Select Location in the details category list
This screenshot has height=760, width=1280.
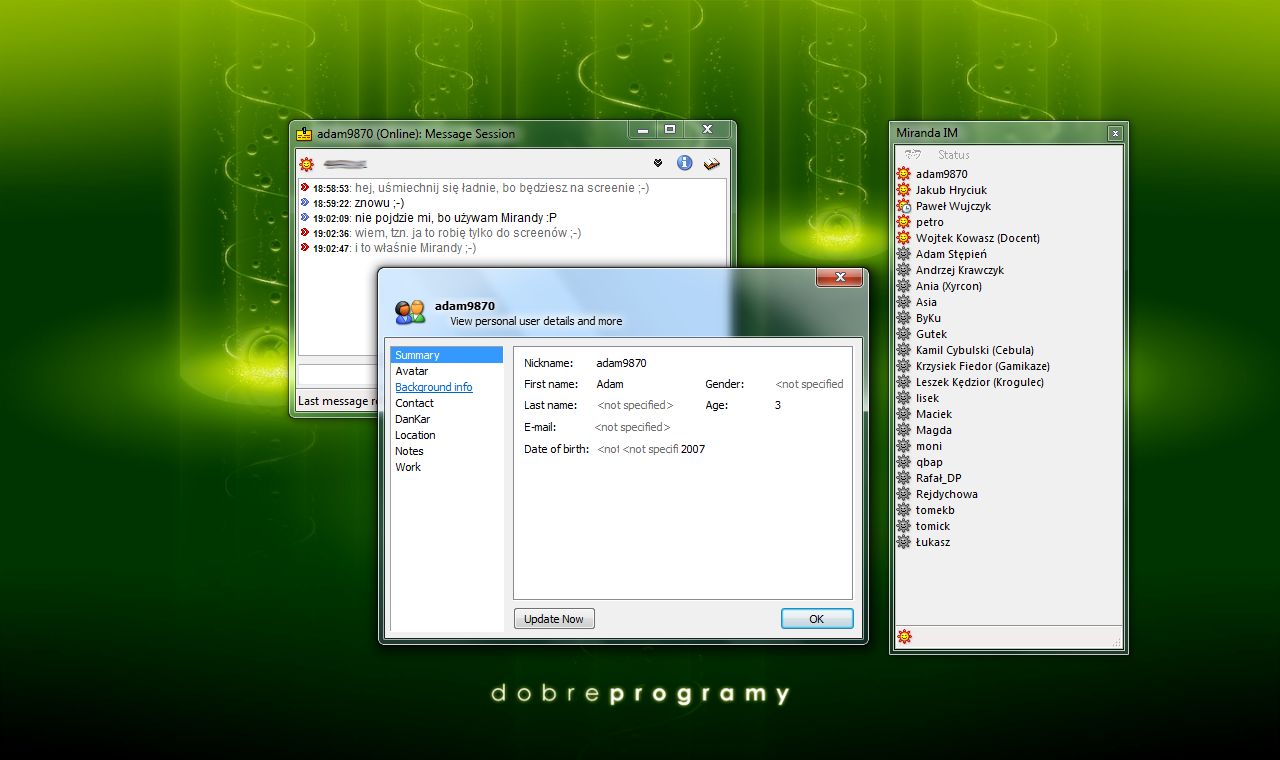[446, 435]
